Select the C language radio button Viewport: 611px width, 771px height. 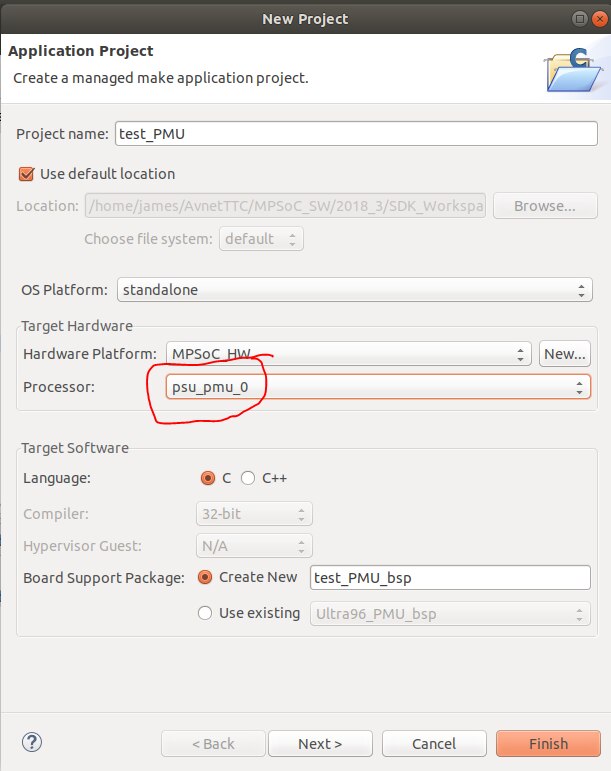pyautogui.click(x=208, y=478)
